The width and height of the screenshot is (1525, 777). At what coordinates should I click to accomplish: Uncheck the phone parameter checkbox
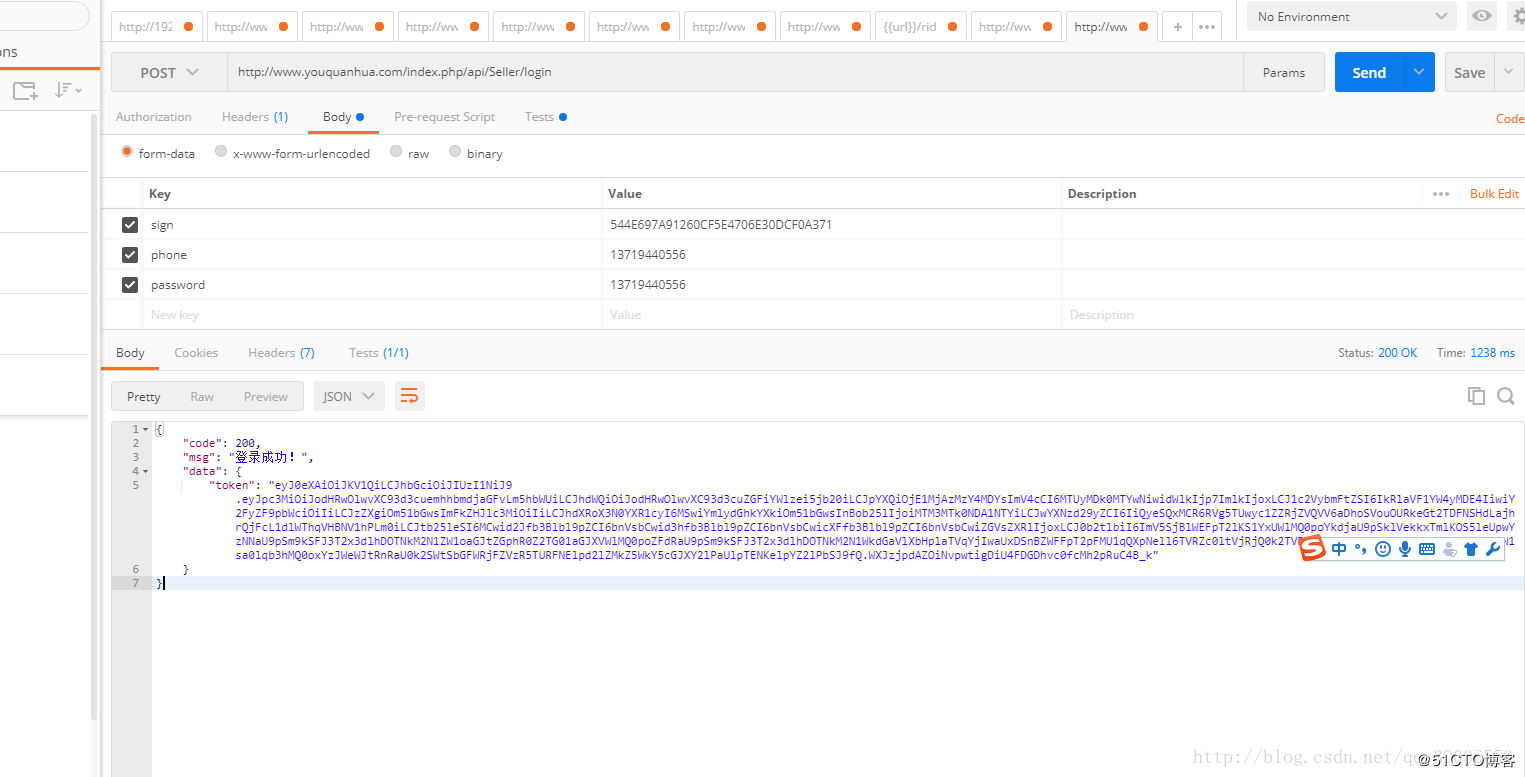[129, 255]
